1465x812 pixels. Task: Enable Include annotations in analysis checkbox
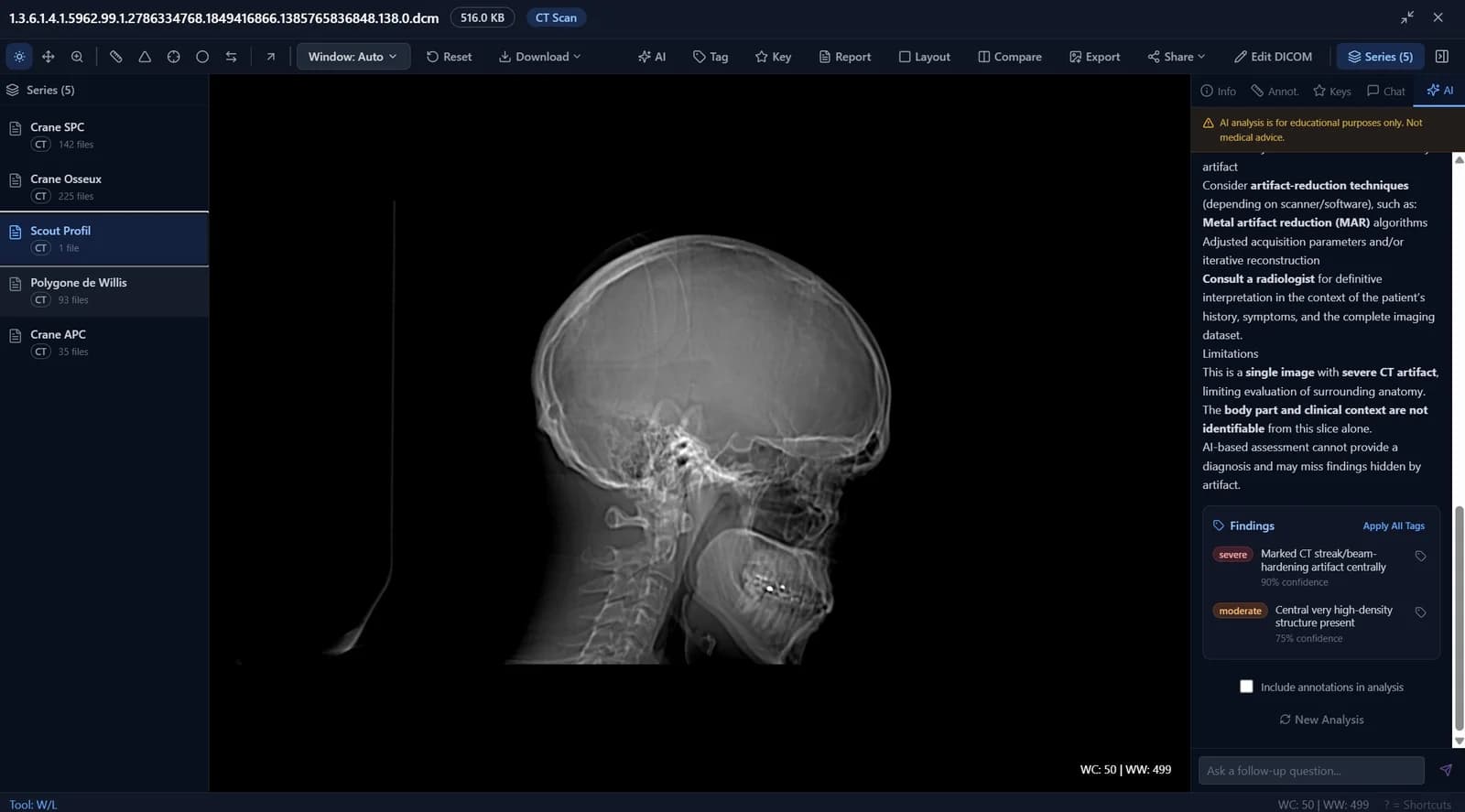(x=1246, y=687)
